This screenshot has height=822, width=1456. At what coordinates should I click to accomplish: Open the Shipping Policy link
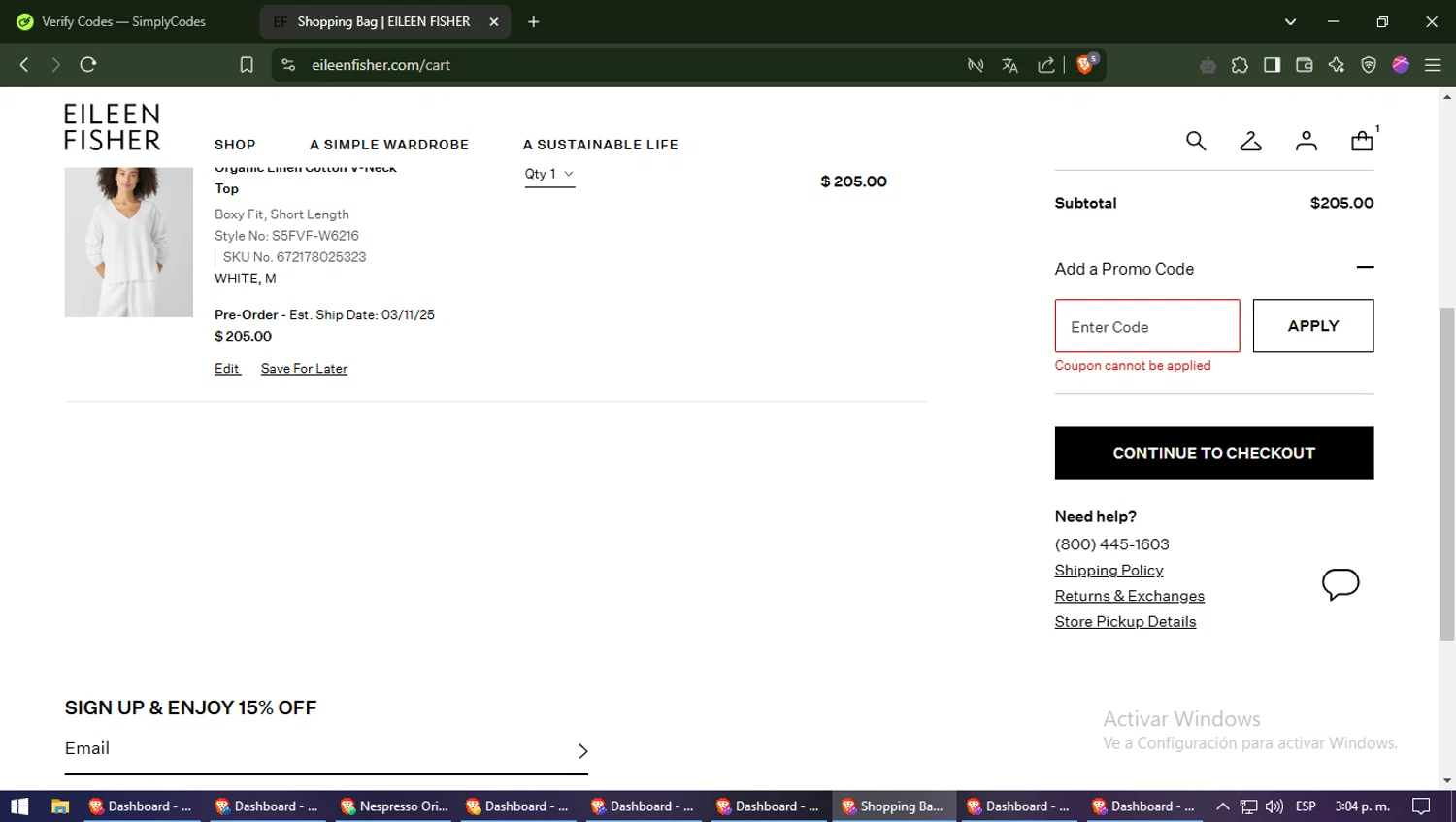[1109, 571]
